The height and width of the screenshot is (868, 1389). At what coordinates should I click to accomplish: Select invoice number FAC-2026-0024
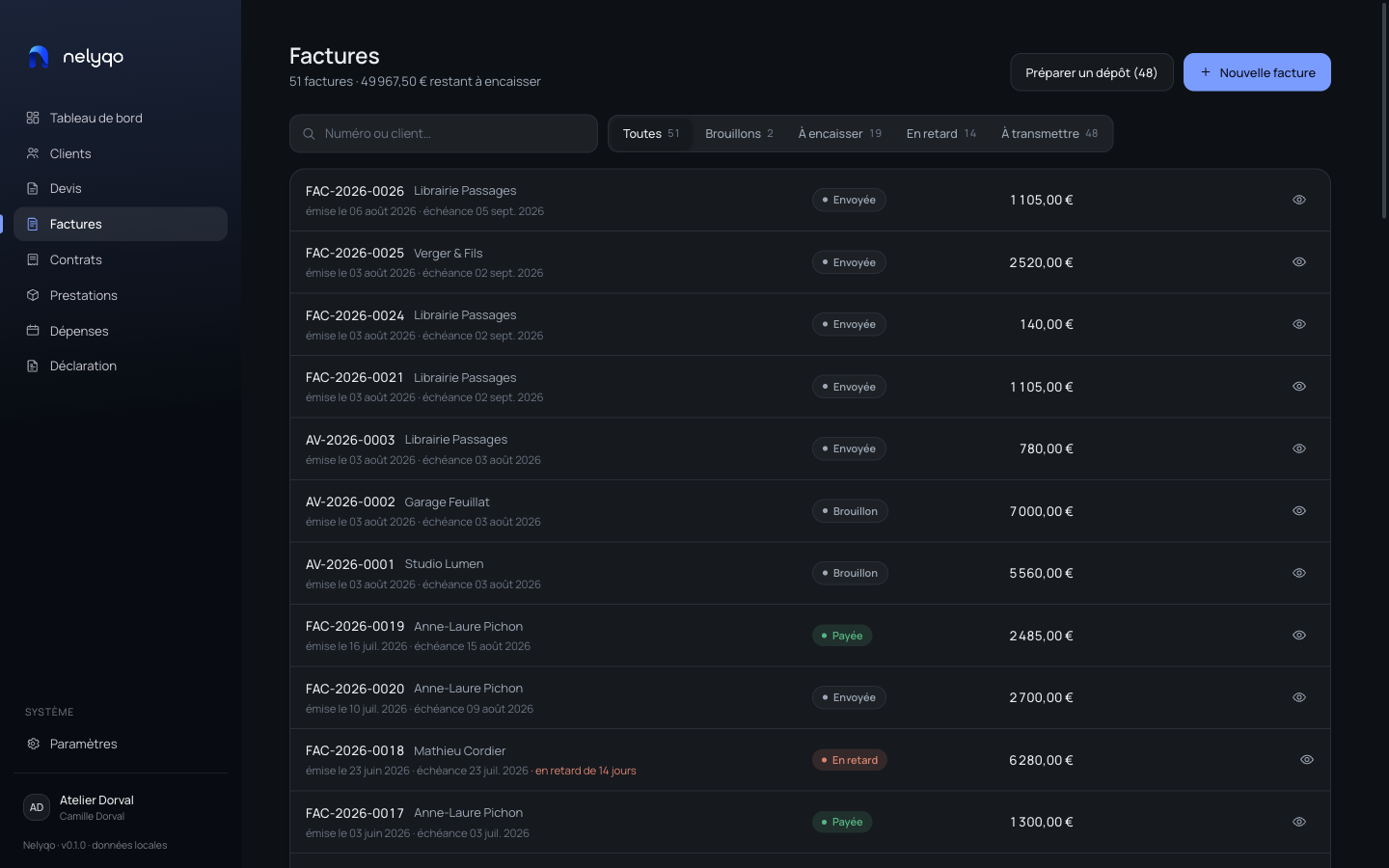(355, 315)
